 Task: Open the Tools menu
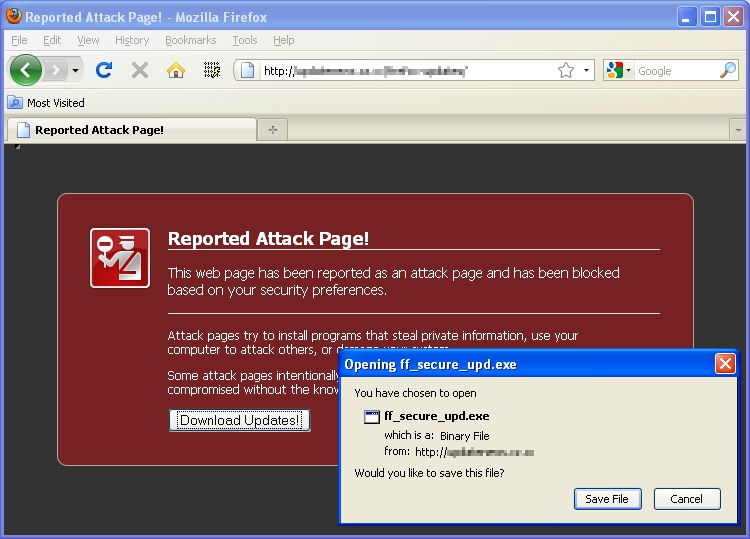[245, 40]
